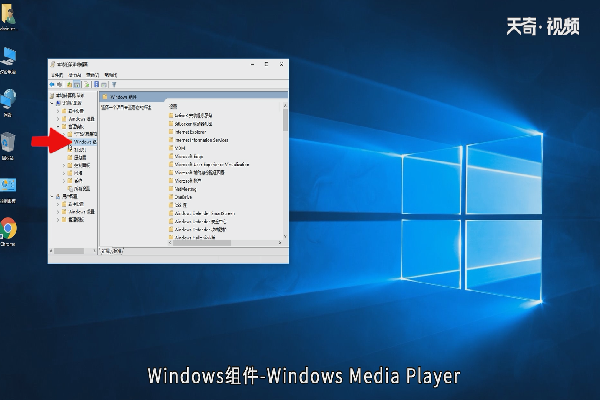
Task: Select the Microsoft 帐户 folder row
Action: [185, 181]
